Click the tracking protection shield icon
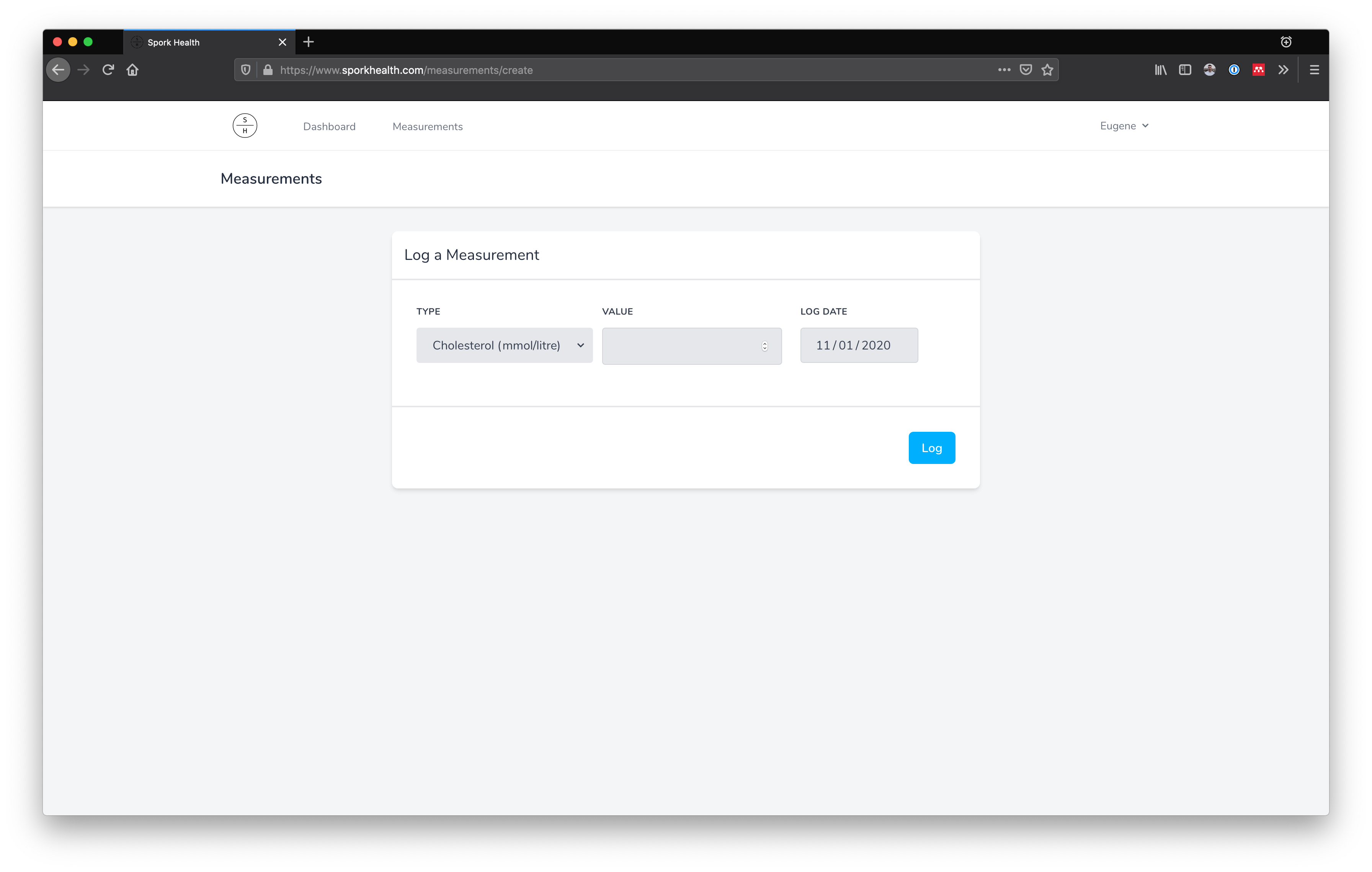The width and height of the screenshot is (1372, 872). [x=245, y=70]
